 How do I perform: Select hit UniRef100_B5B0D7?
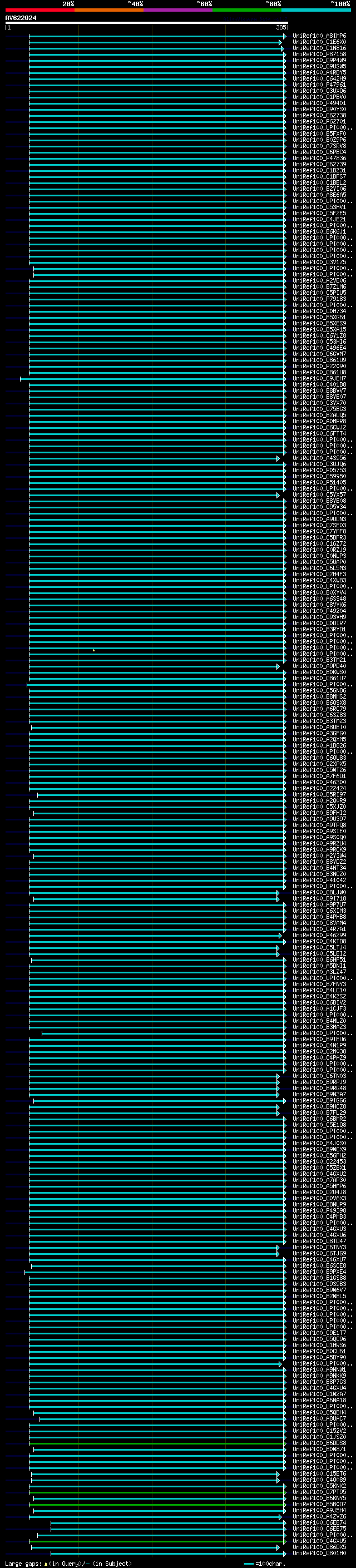click(x=319, y=1505)
